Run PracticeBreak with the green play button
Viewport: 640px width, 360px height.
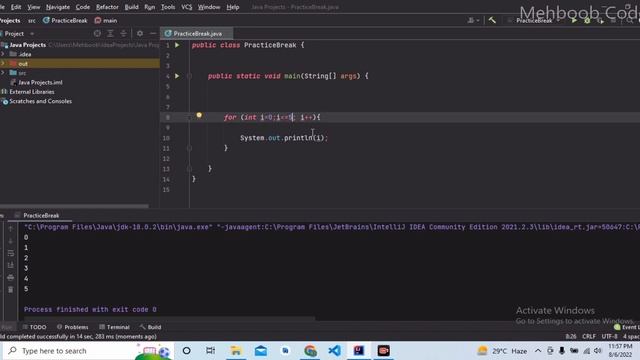[x=574, y=20]
